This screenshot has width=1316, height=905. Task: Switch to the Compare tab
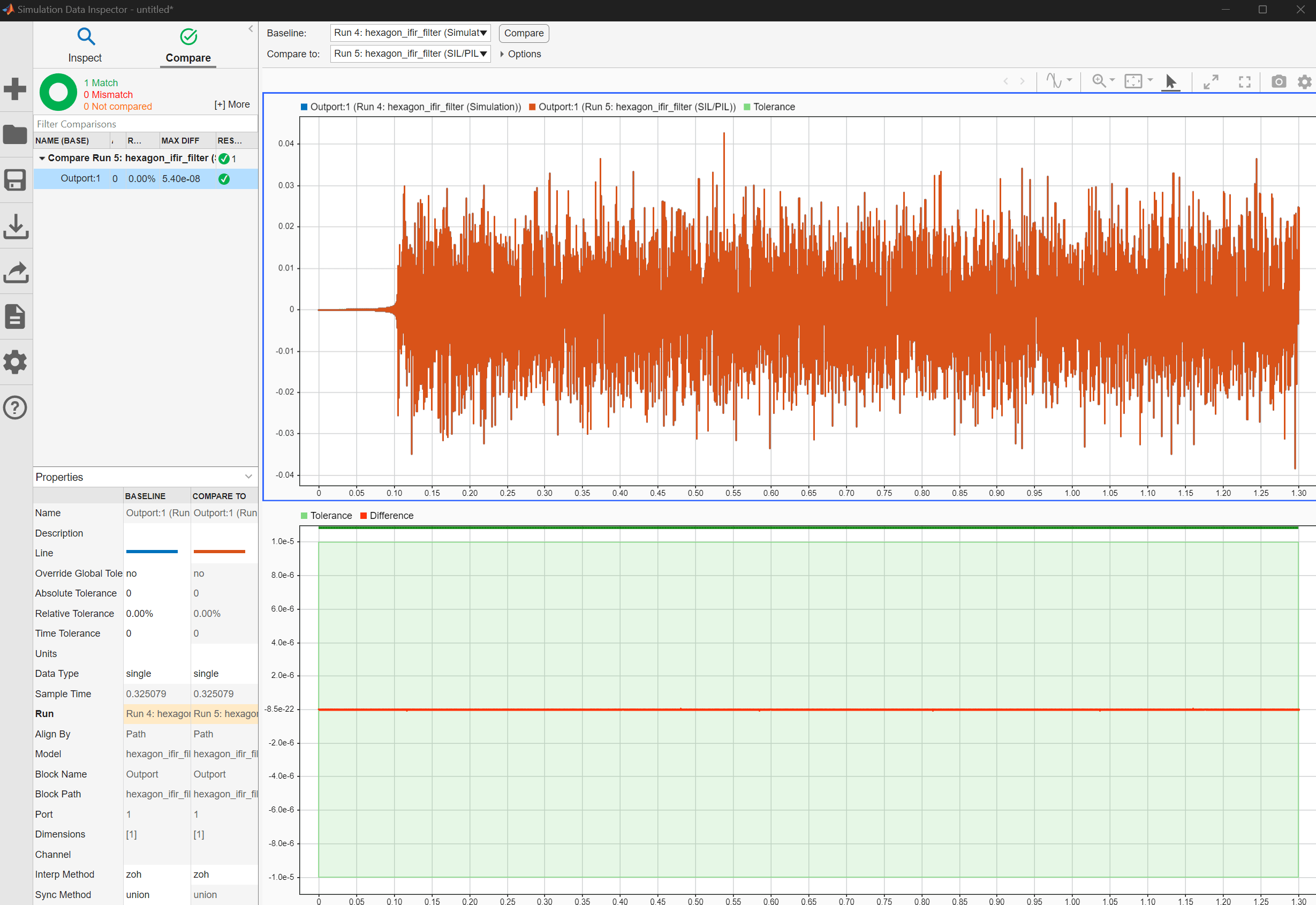pyautogui.click(x=188, y=46)
